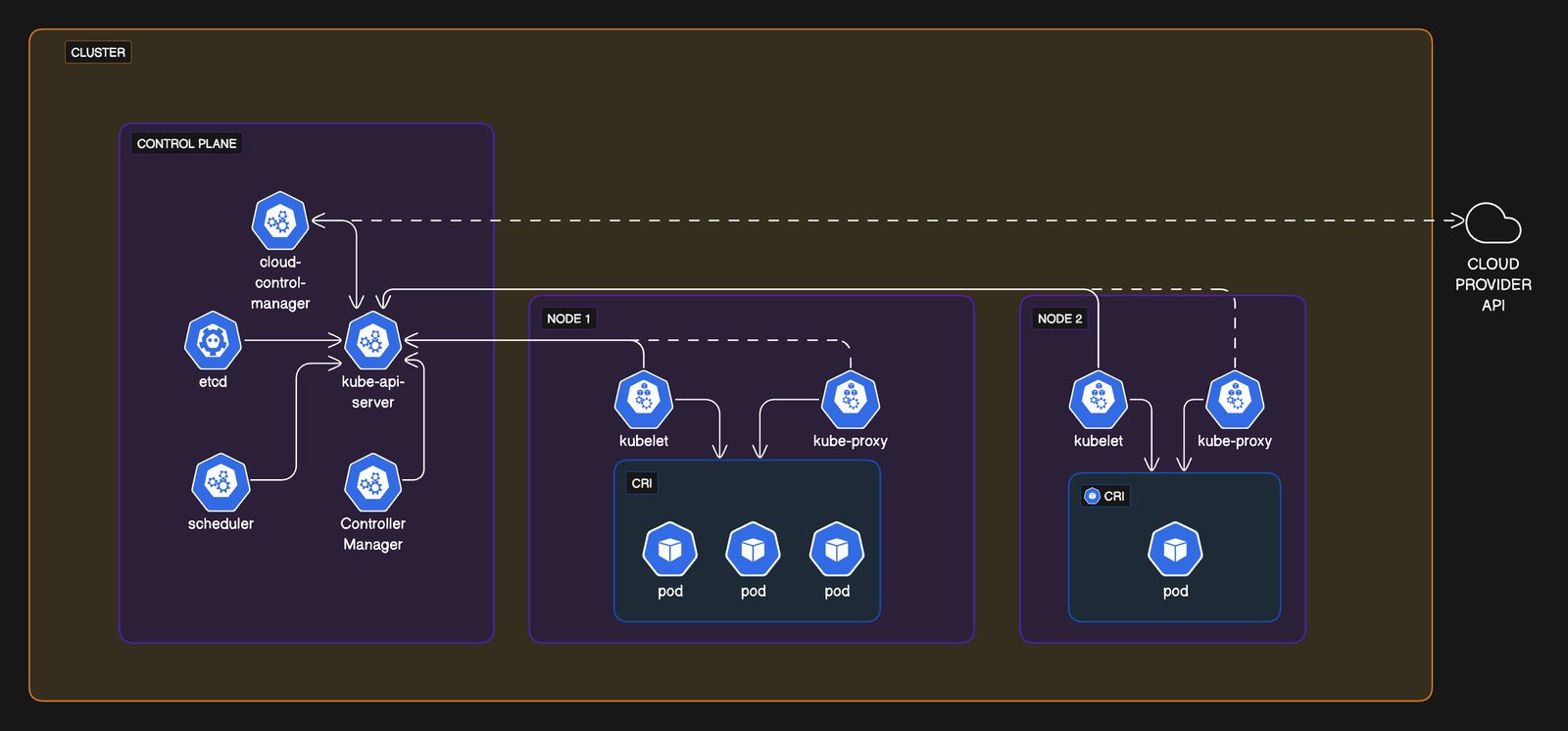
Task: Click the CONTROL PLANE label
Action: click(x=186, y=143)
